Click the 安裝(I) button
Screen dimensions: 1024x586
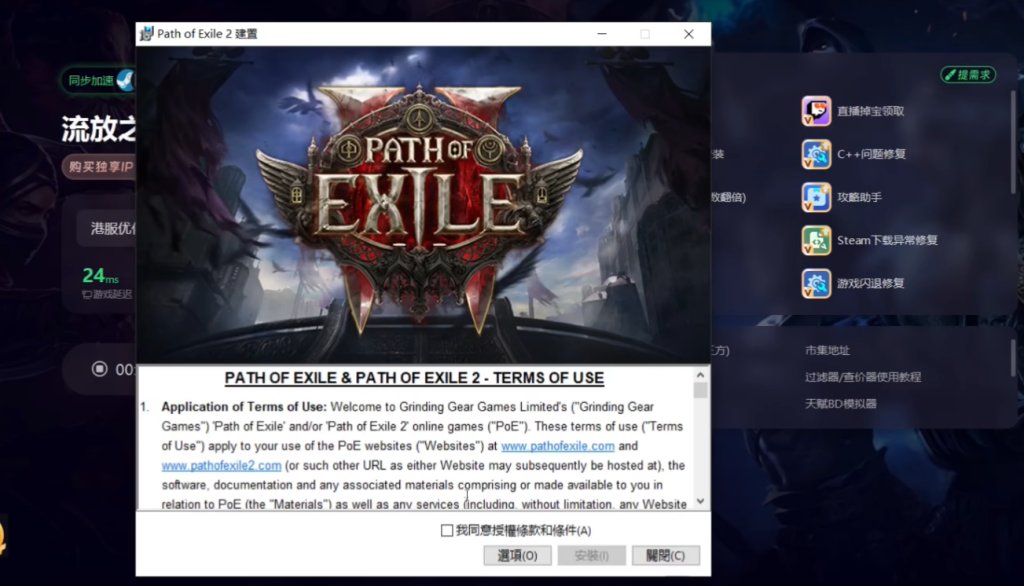pyautogui.click(x=592, y=555)
